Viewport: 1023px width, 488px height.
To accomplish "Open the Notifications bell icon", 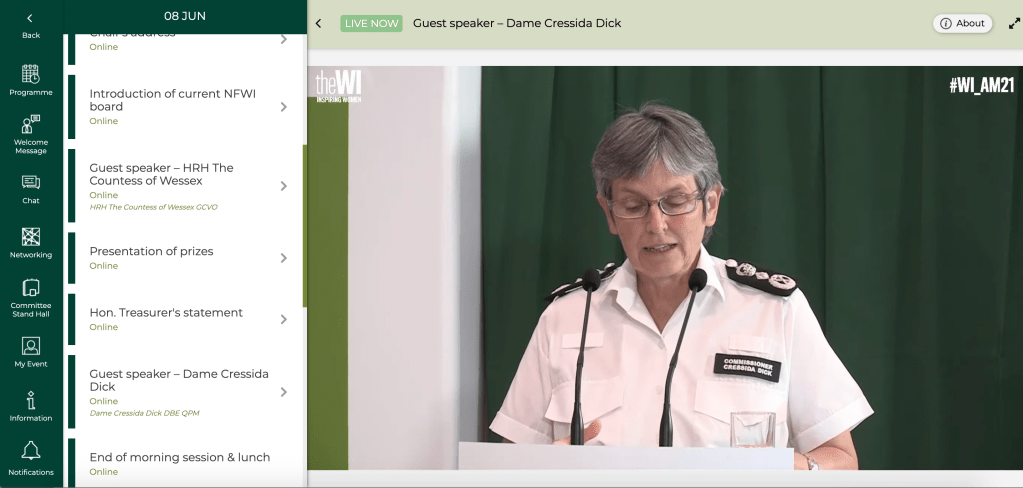I will [x=31, y=451].
